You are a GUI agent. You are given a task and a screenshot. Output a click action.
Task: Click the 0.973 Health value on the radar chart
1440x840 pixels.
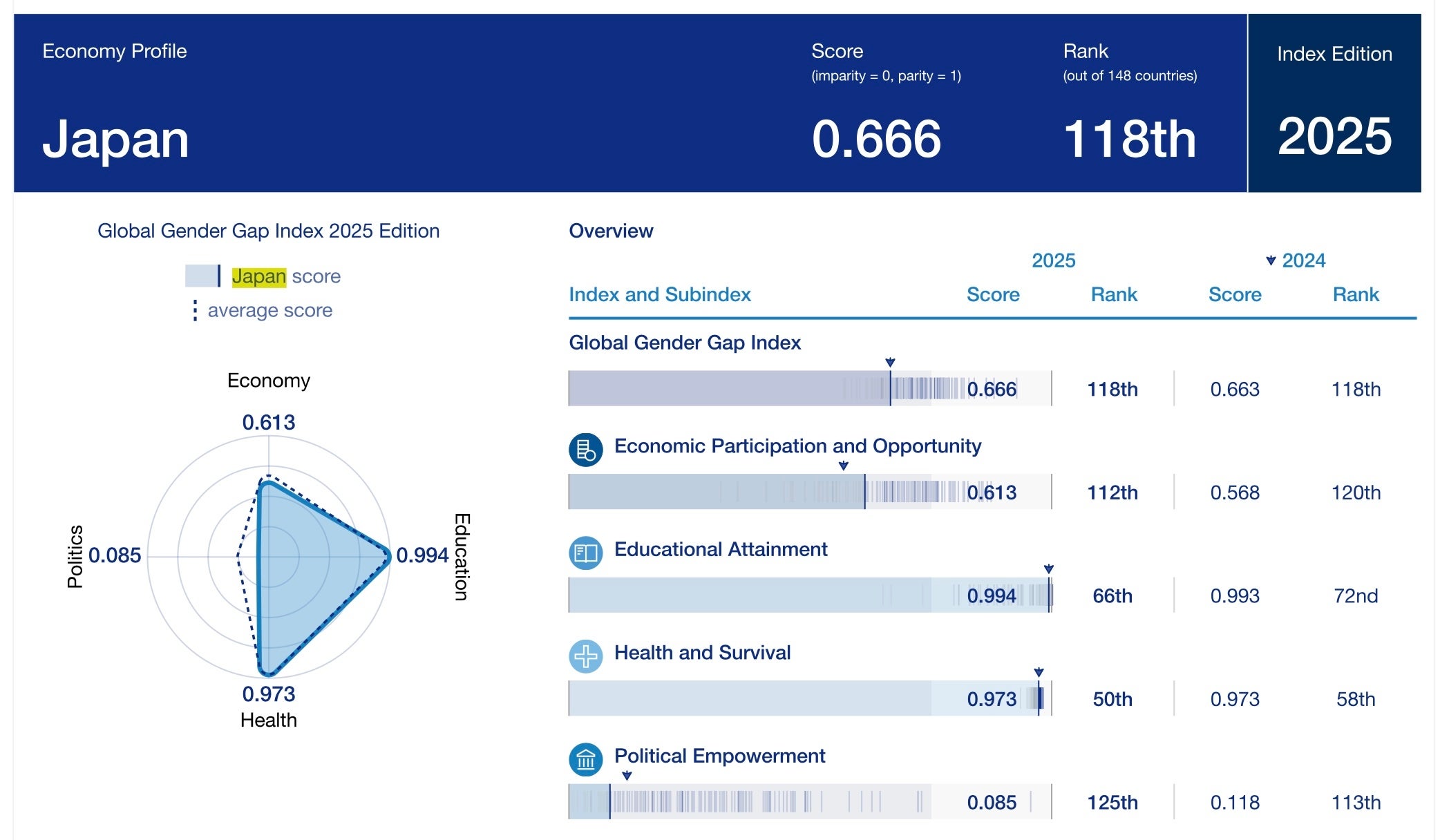[x=269, y=694]
